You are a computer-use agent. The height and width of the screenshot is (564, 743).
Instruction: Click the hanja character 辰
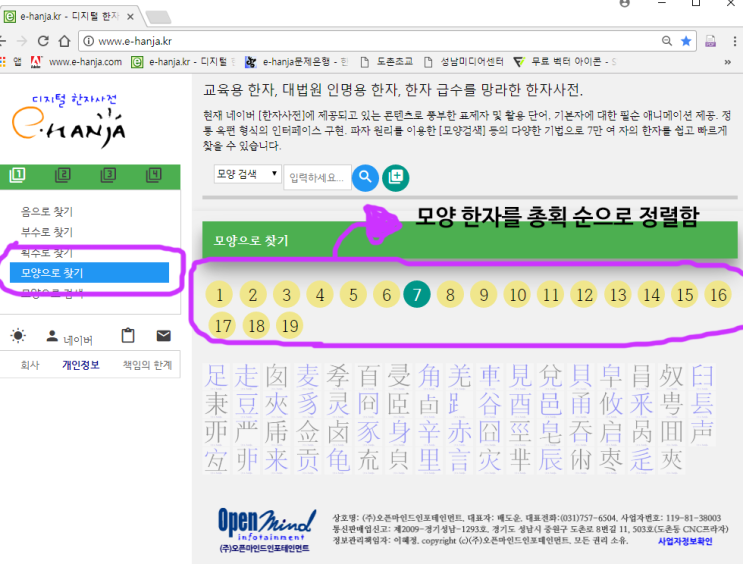551,460
